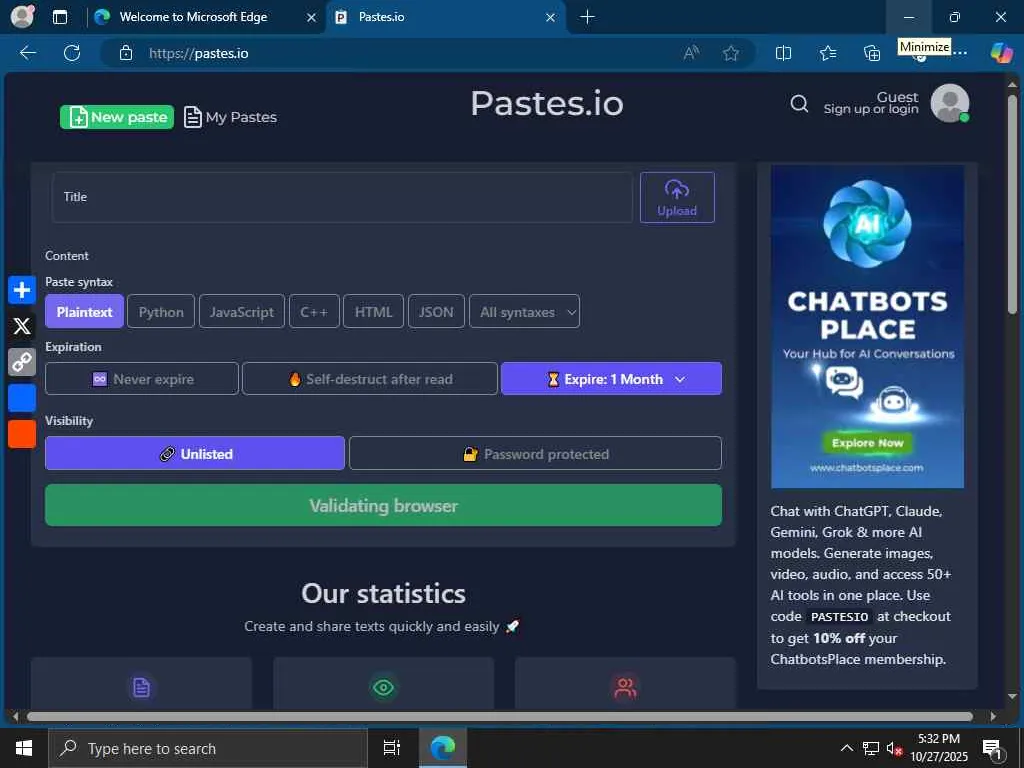Open Read aloud icon in address bar

click(691, 53)
